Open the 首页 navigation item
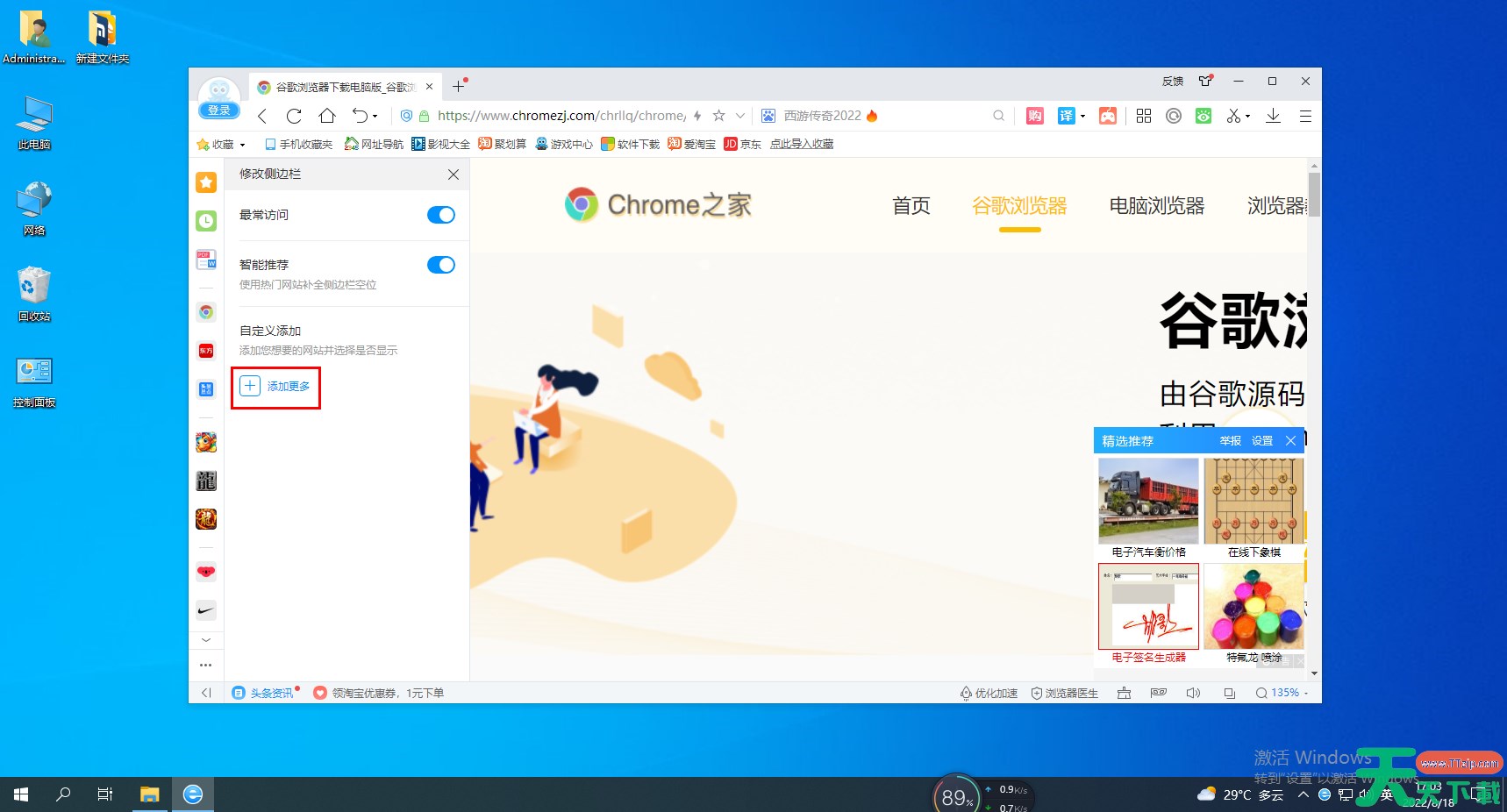1507x812 pixels. click(911, 206)
